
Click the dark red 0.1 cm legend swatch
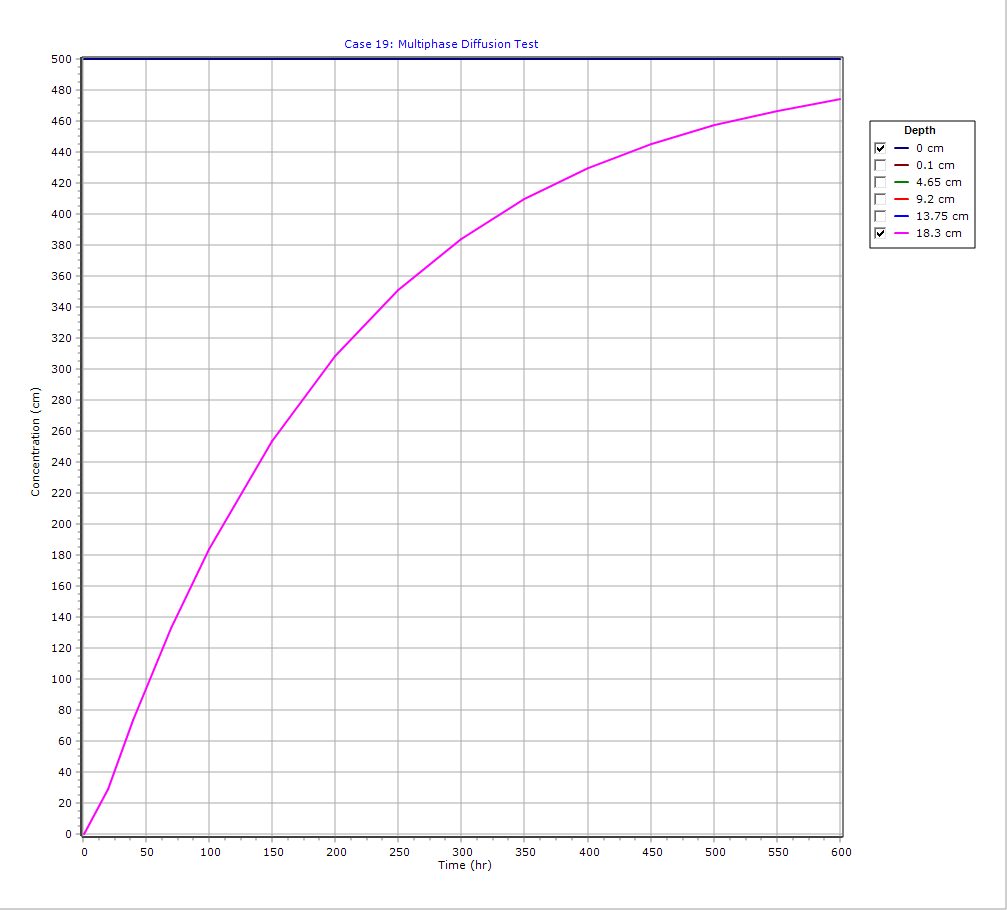click(901, 165)
